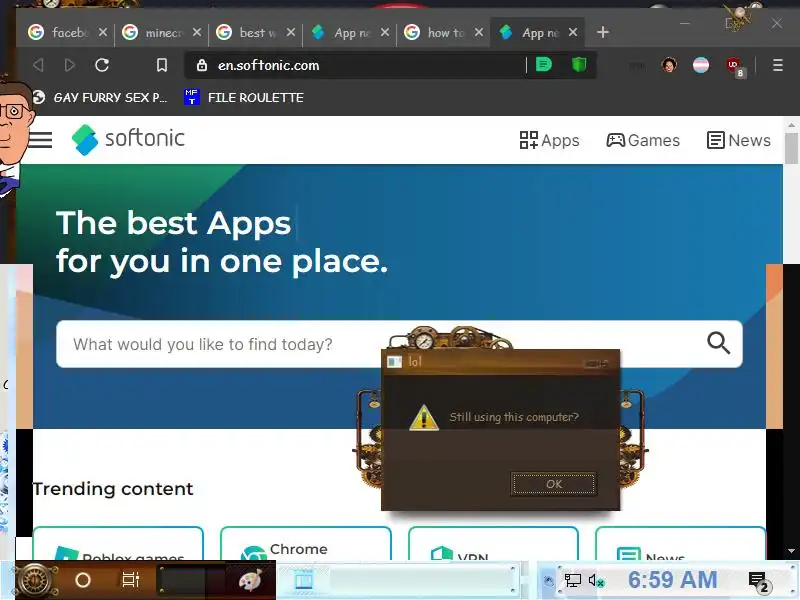The height and width of the screenshot is (600, 800).
Task: Open the steampunk Start button
Action: coord(36,580)
